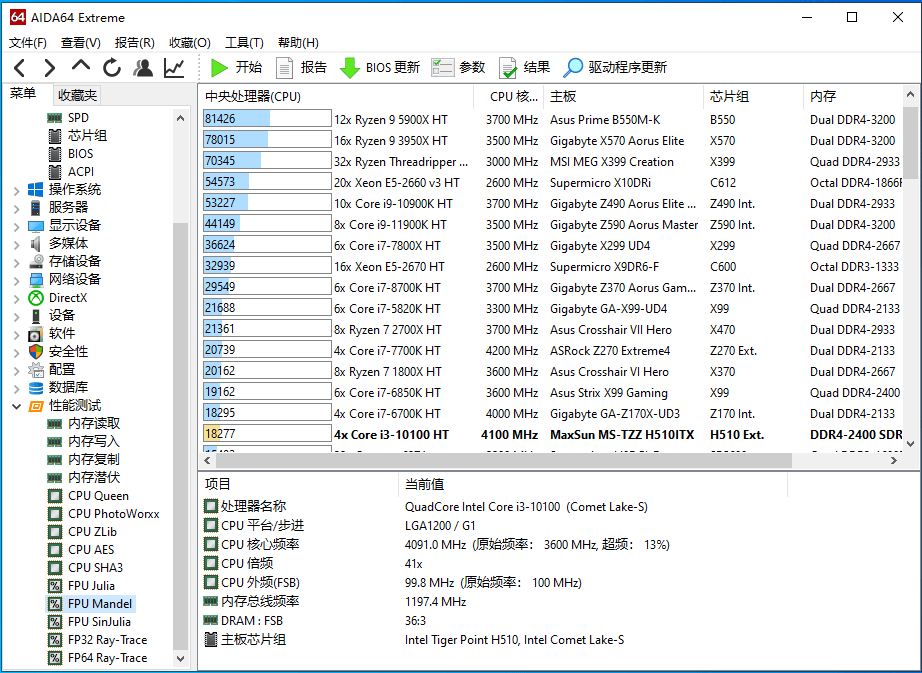Screen dimensions: 922x673
Task: Select the Ryzen 9 5900X result row
Action: click(x=552, y=119)
